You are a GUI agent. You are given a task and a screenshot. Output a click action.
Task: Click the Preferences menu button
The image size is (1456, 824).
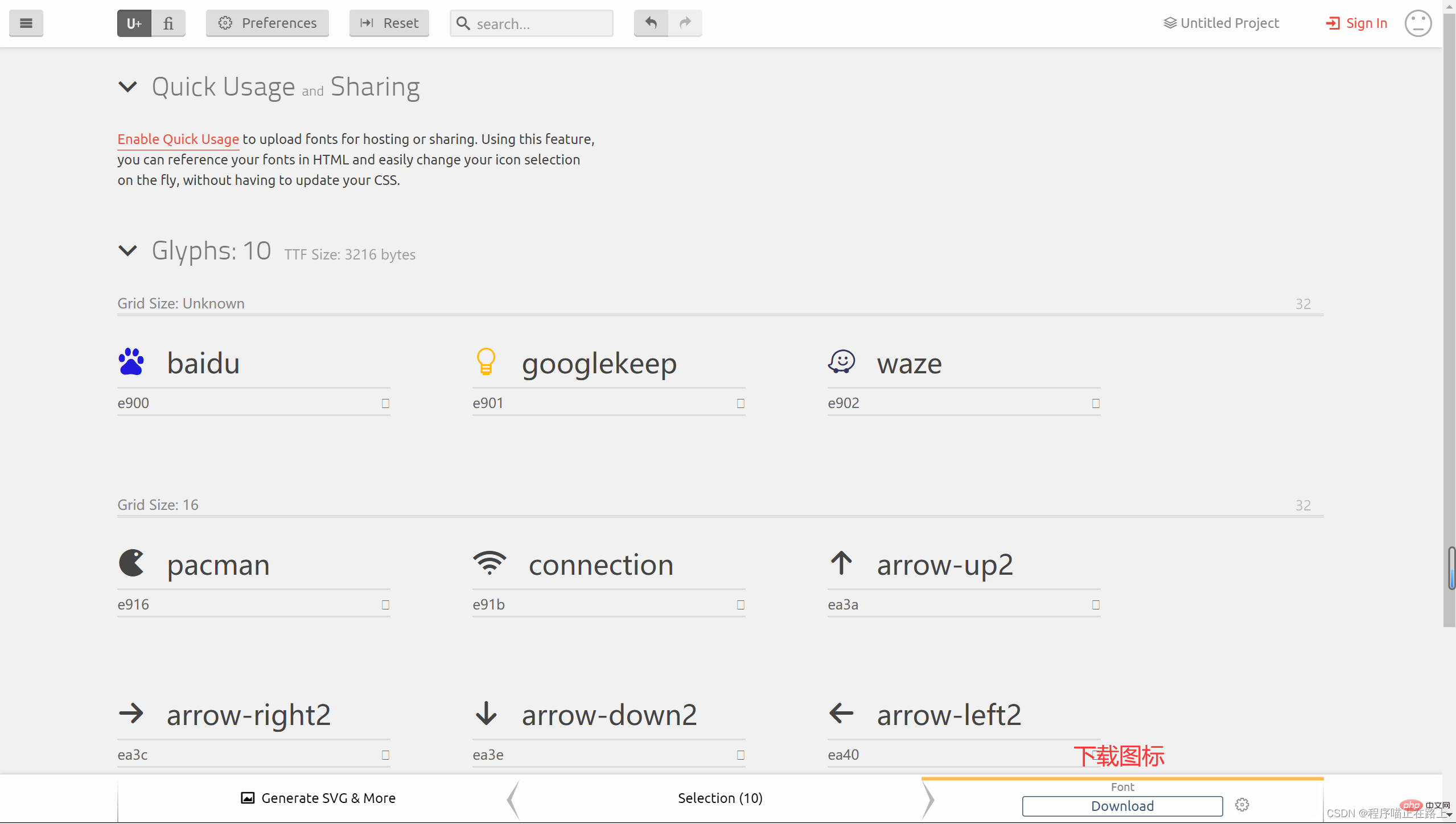click(267, 22)
